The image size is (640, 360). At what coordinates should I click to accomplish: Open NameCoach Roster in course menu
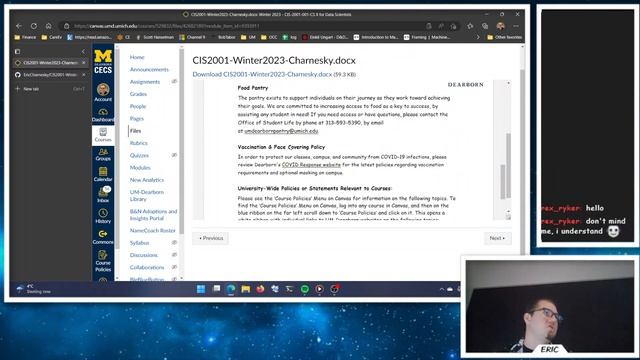[x=152, y=230]
